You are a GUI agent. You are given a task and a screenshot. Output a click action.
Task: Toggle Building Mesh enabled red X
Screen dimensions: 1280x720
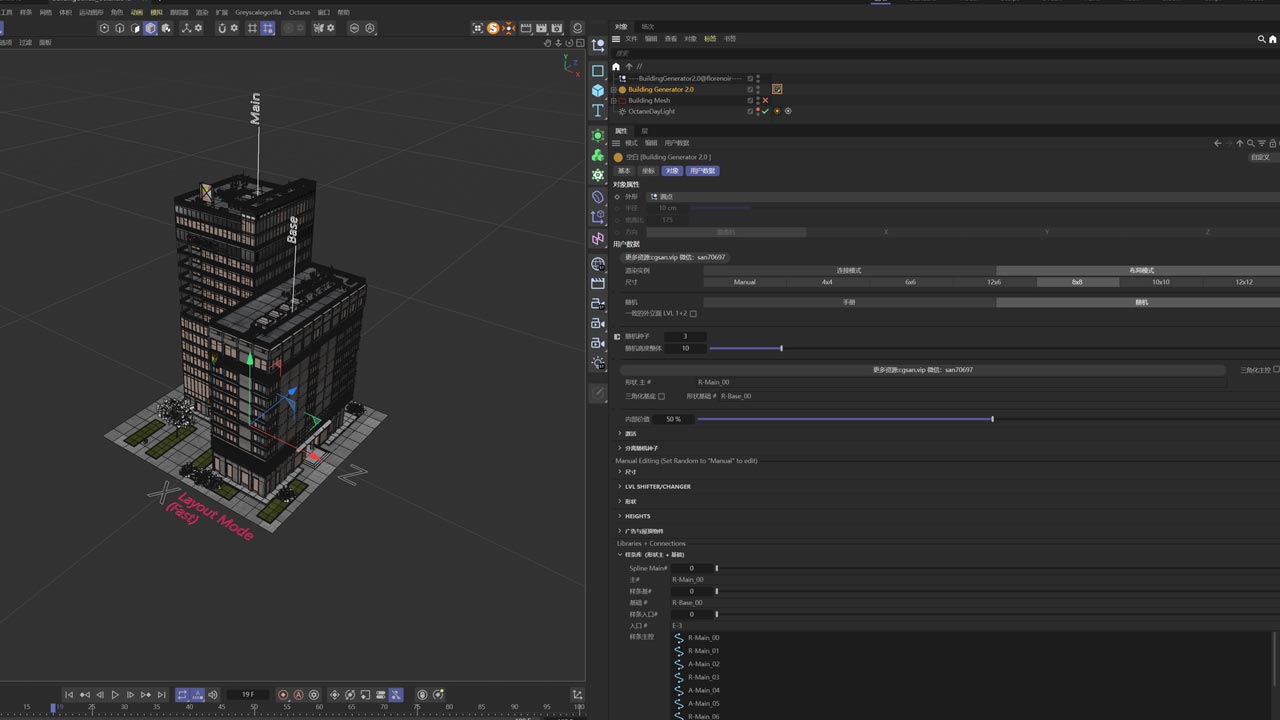coord(765,101)
